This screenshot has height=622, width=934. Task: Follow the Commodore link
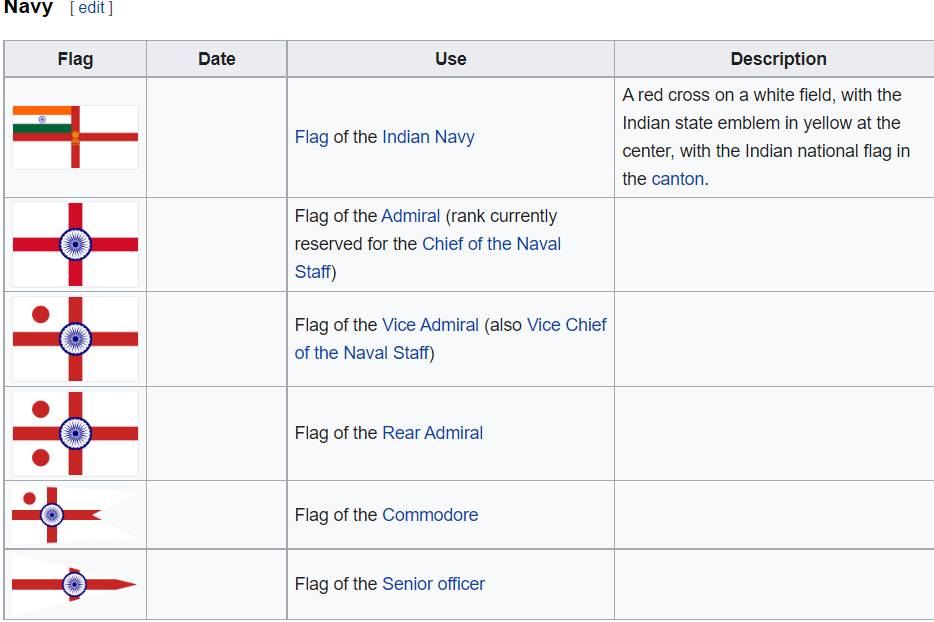click(430, 515)
